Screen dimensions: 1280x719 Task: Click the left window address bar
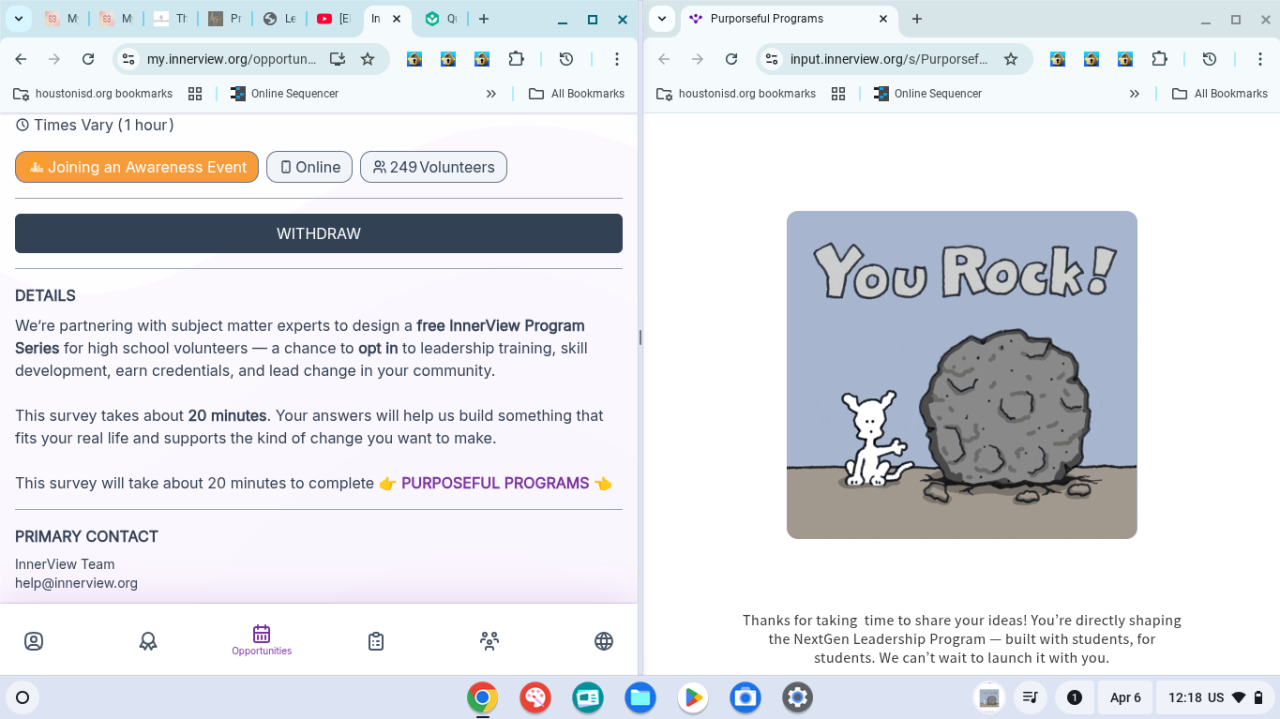(231, 59)
